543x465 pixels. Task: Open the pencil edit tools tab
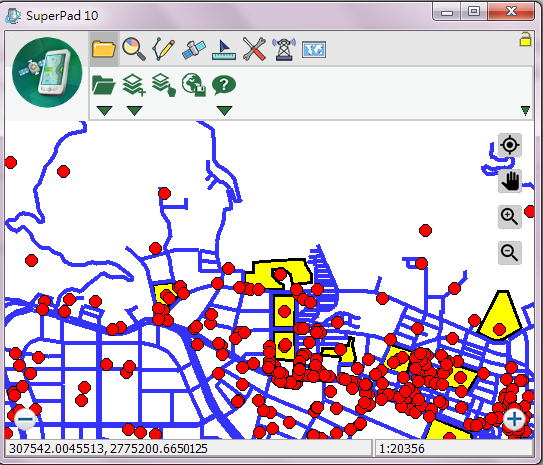pos(163,49)
